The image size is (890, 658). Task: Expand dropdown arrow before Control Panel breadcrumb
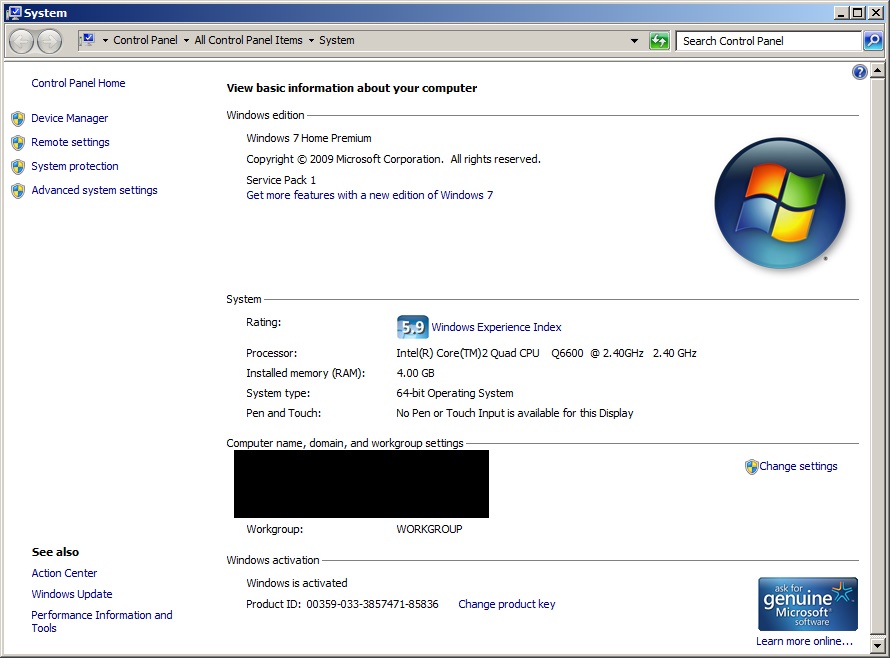pos(105,40)
